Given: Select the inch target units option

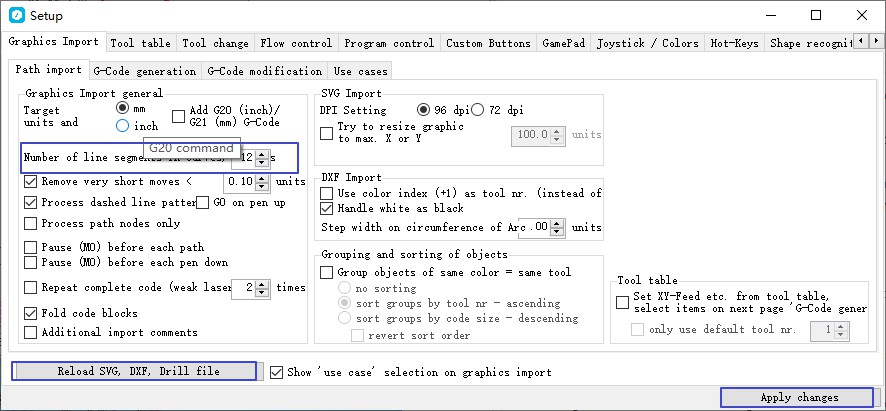Looking at the screenshot, I should coord(123,126).
